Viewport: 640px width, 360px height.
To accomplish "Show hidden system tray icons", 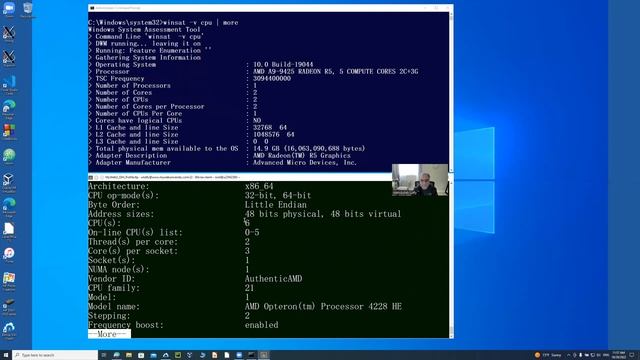I will 569,355.
